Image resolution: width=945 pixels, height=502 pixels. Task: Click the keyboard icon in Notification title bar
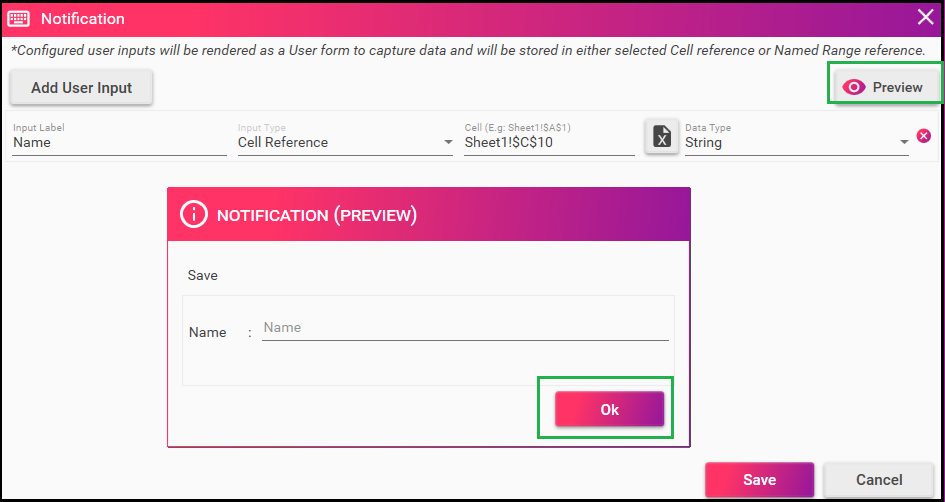(19, 19)
